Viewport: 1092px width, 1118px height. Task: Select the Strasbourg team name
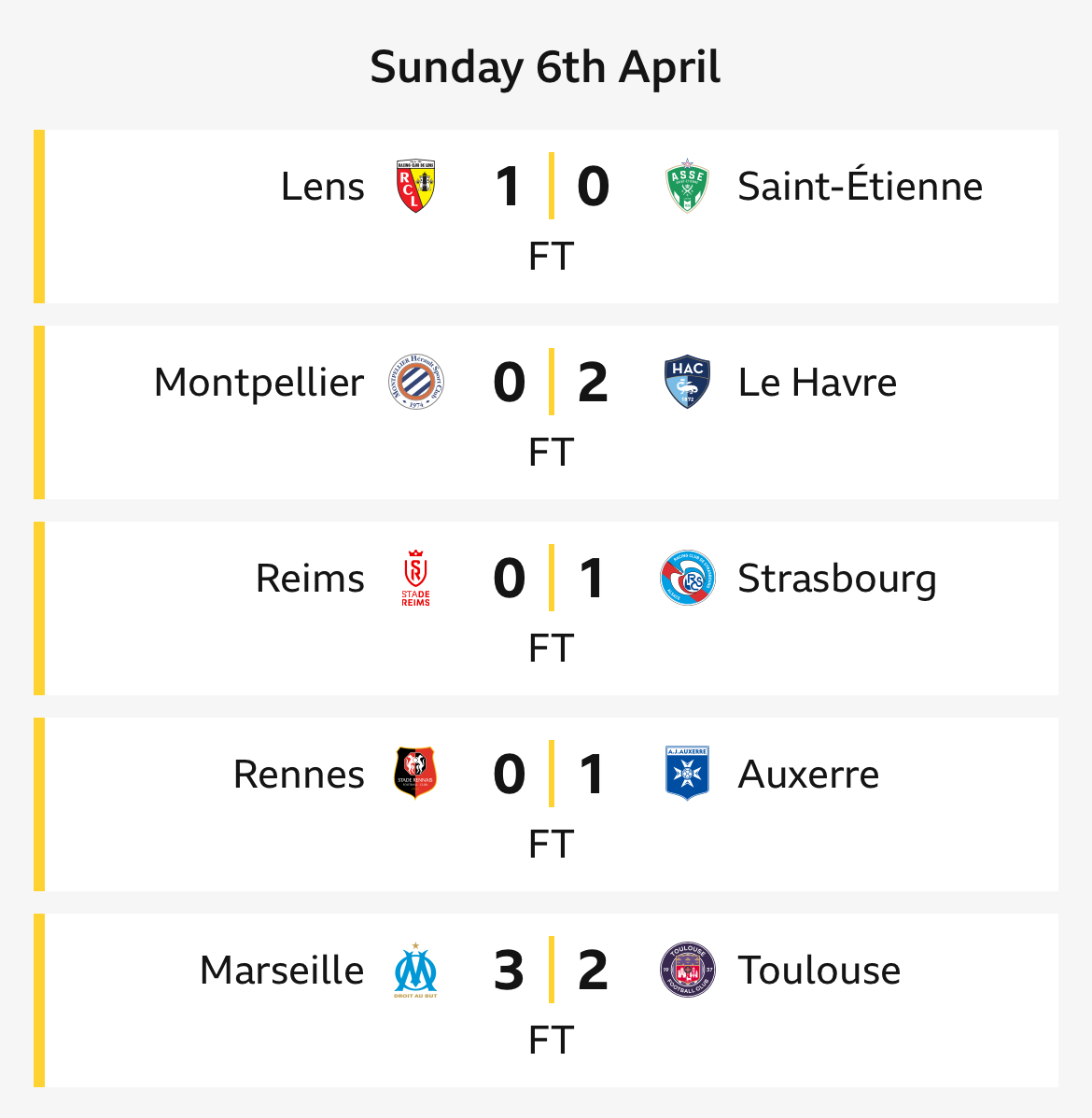pos(836,580)
